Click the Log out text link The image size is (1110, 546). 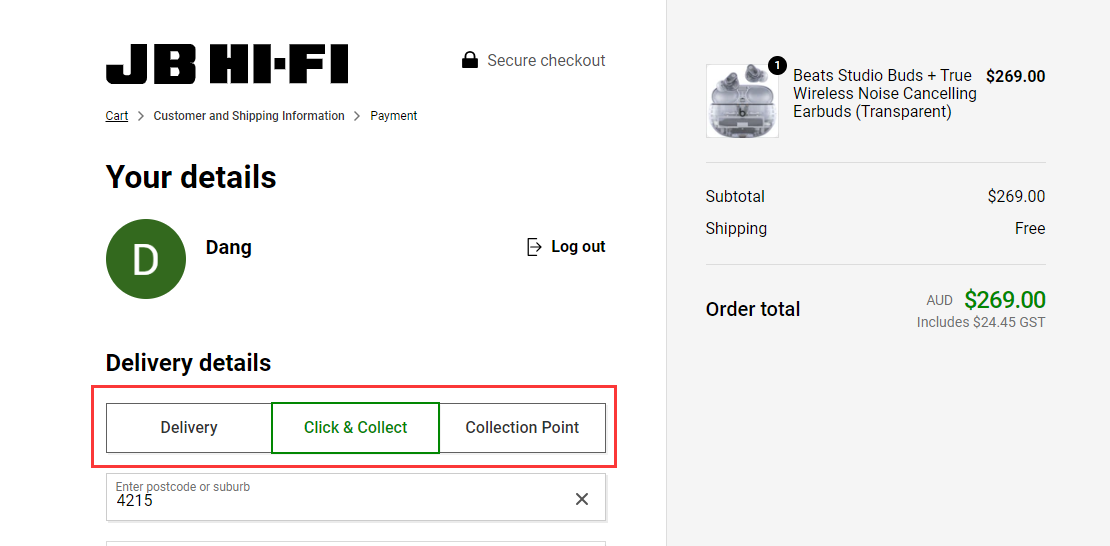coord(578,247)
